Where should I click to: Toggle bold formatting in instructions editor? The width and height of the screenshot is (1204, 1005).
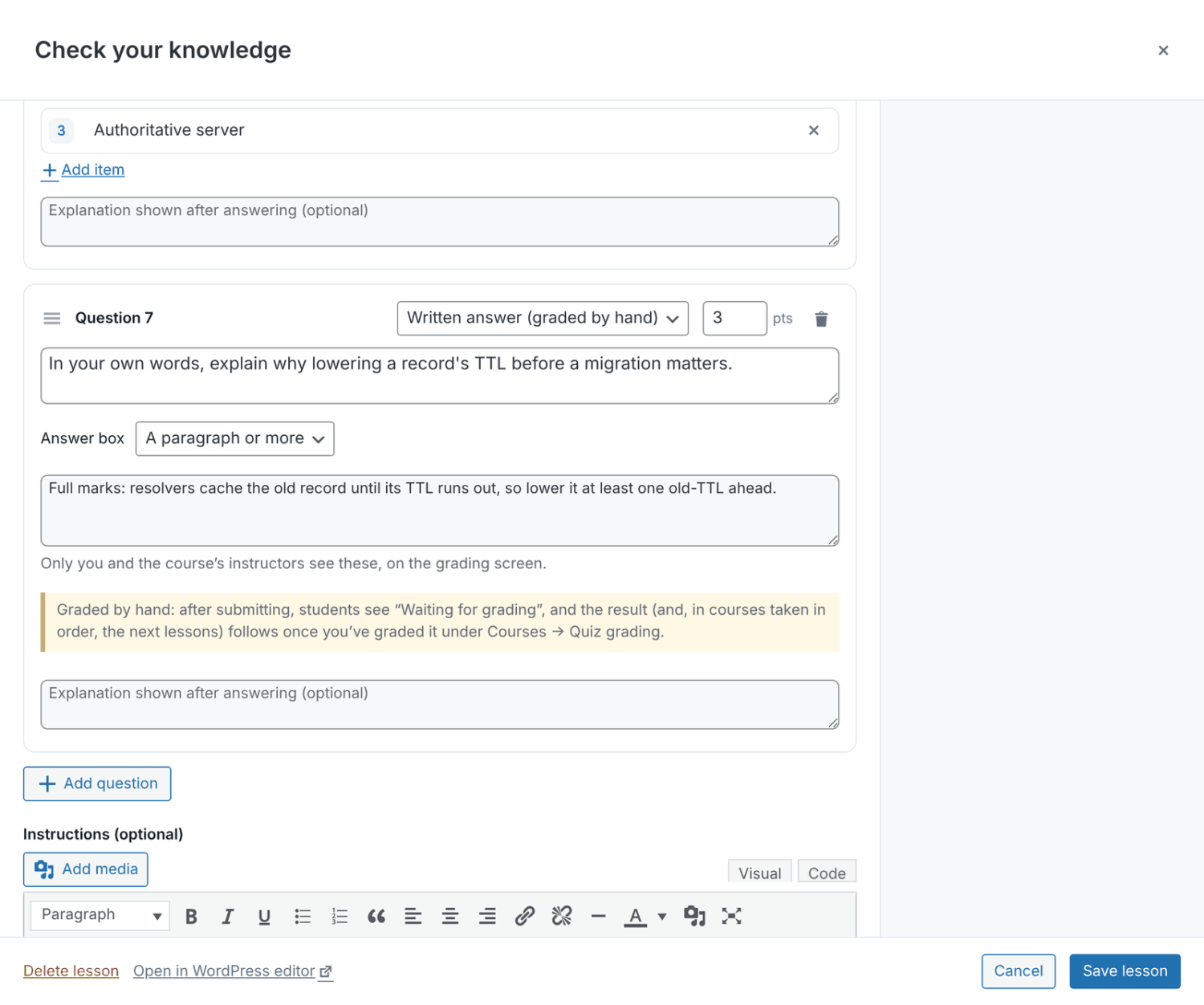click(191, 916)
